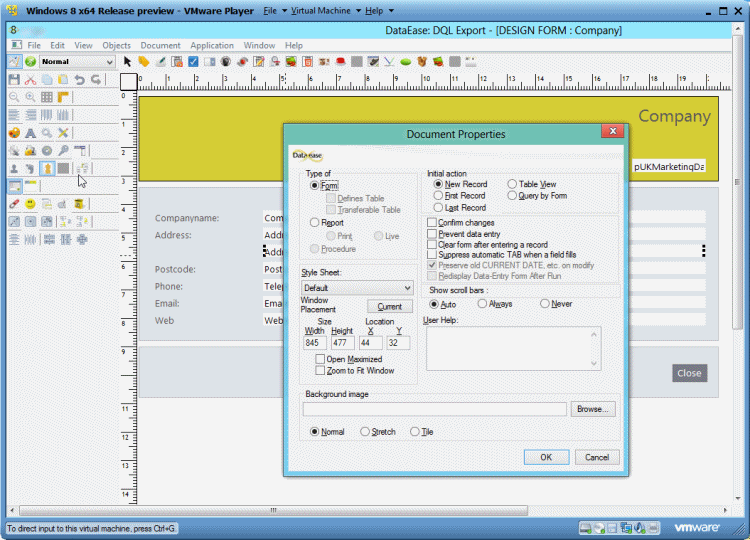Check Zoom to Fit Window option

(x=320, y=371)
